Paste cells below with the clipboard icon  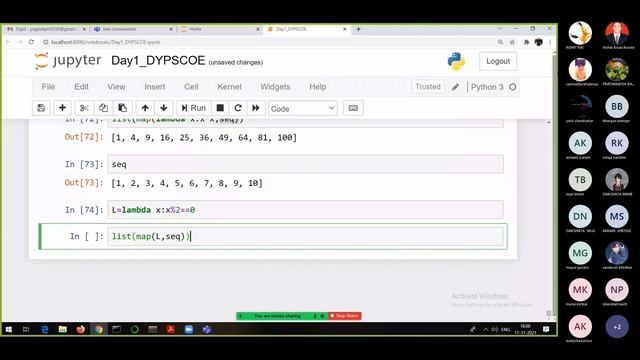pos(122,108)
